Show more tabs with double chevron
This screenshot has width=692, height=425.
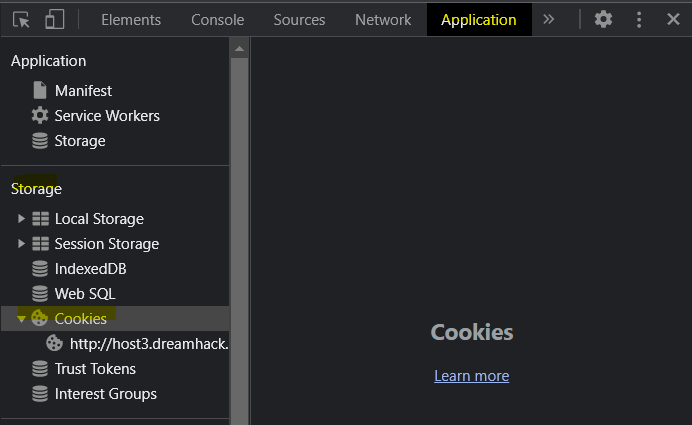point(549,19)
